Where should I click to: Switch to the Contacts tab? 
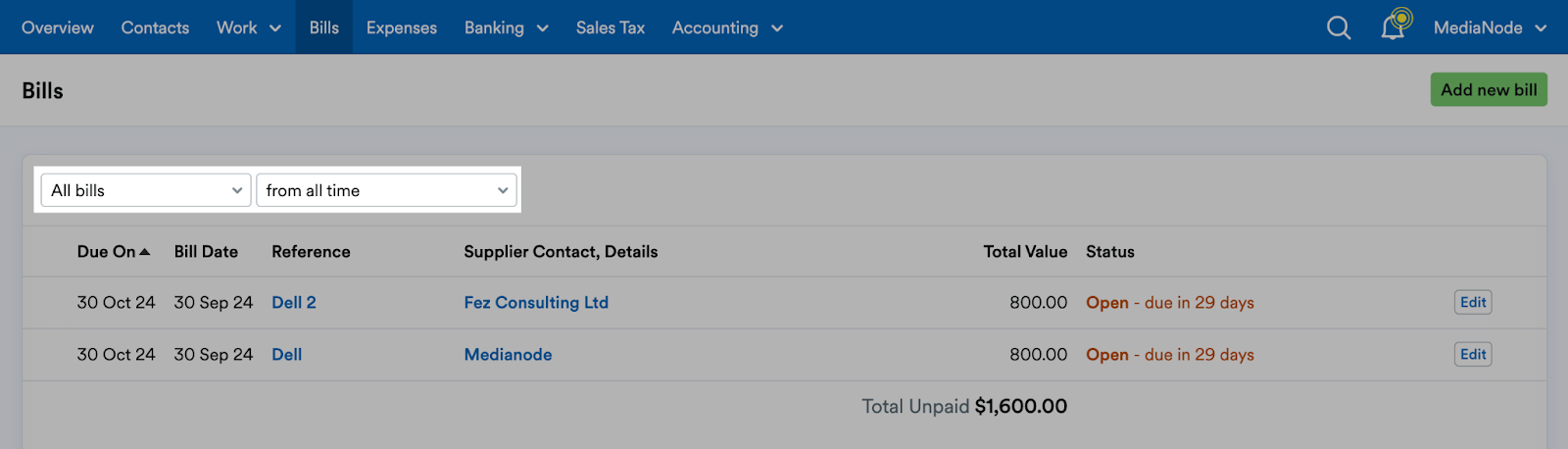pyautogui.click(x=155, y=27)
